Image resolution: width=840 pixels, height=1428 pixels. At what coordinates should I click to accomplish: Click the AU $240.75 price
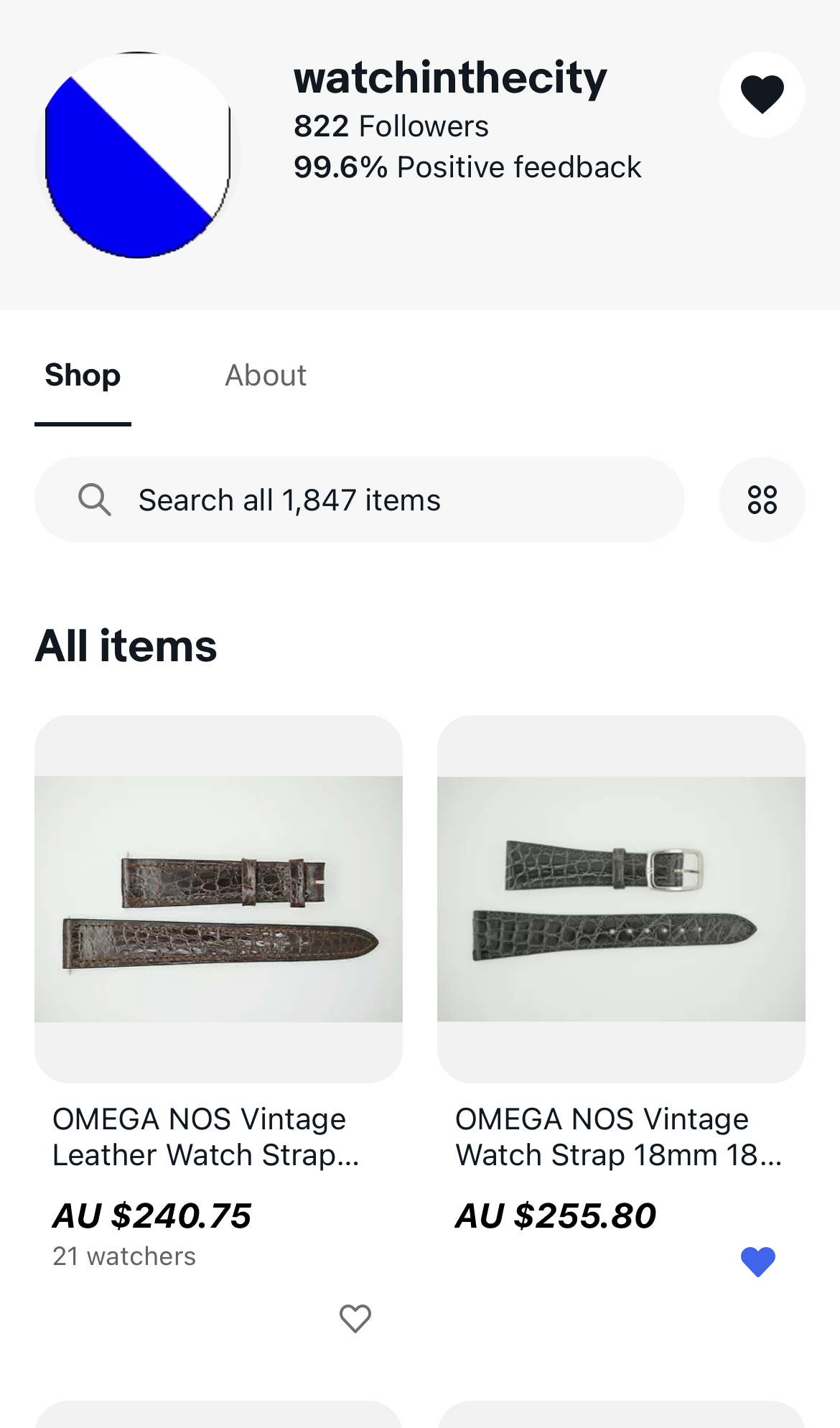(152, 1215)
